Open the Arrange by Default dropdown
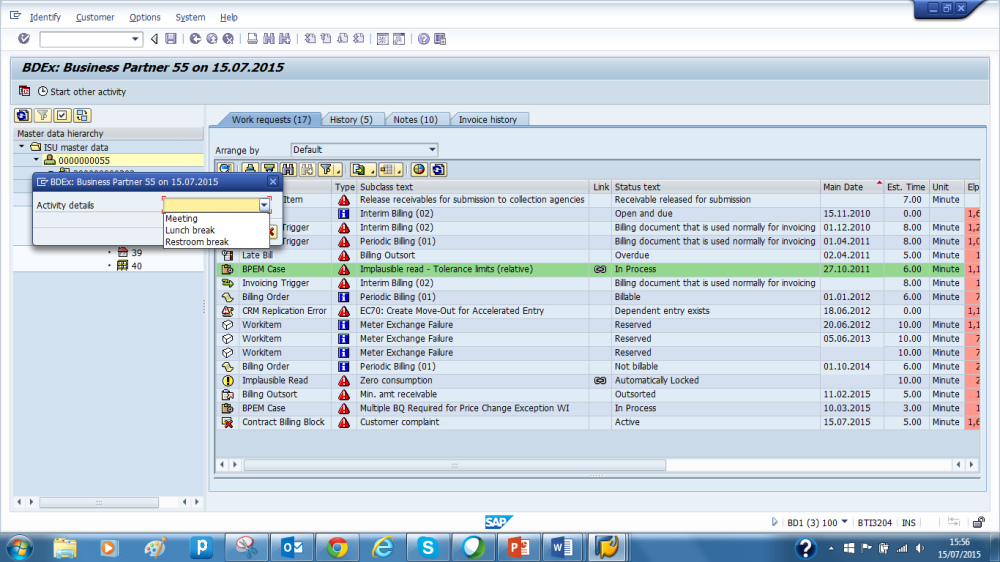 click(432, 149)
